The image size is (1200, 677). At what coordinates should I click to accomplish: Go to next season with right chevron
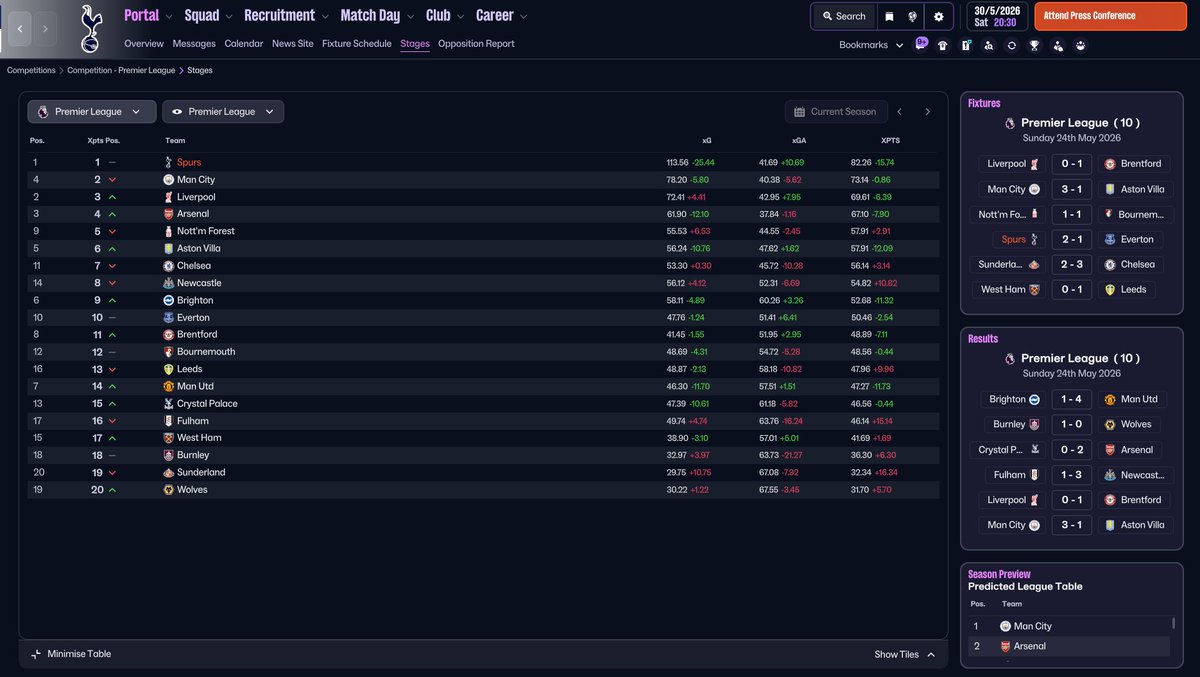pyautogui.click(x=927, y=112)
